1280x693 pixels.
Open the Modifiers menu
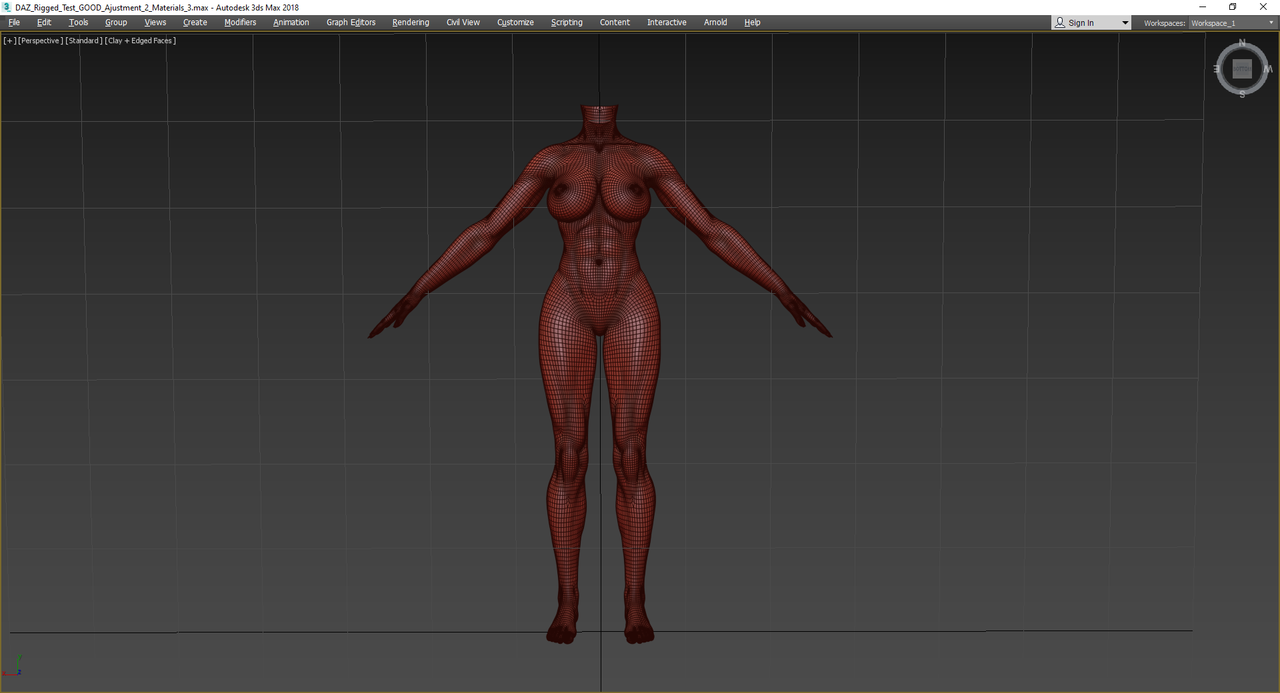(240, 22)
